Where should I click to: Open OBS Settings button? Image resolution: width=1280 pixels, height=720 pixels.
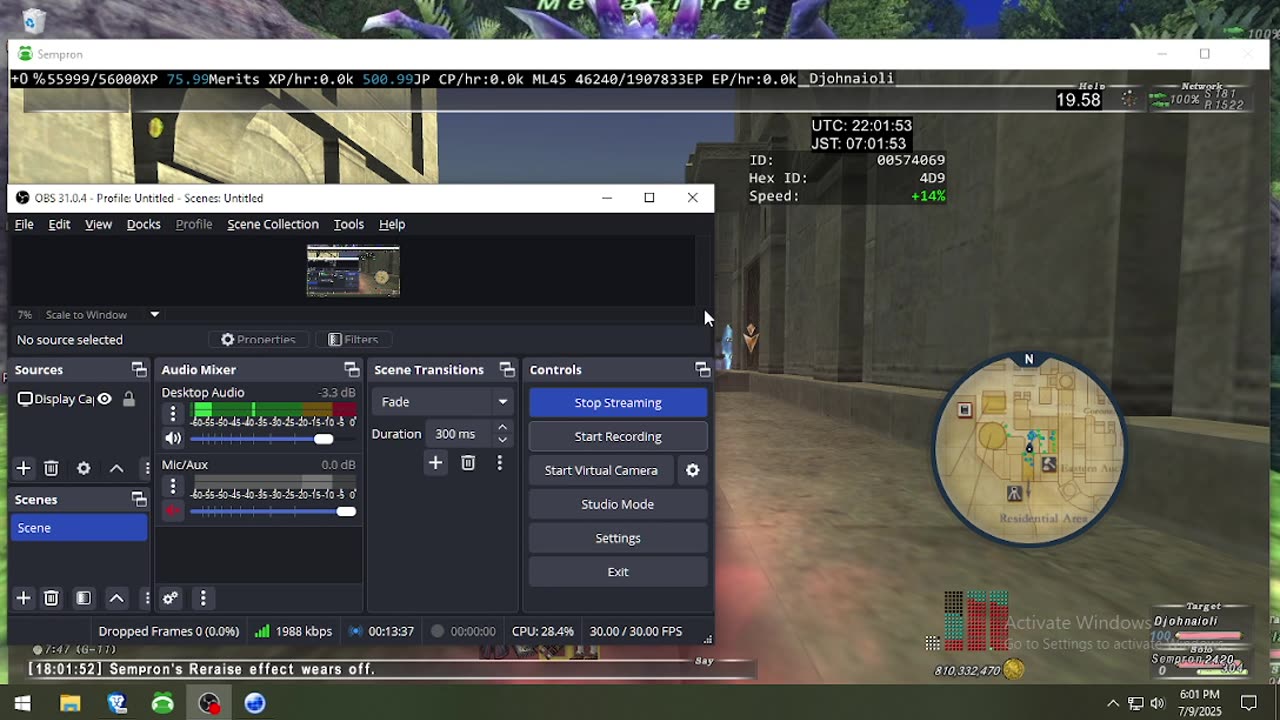pos(618,538)
